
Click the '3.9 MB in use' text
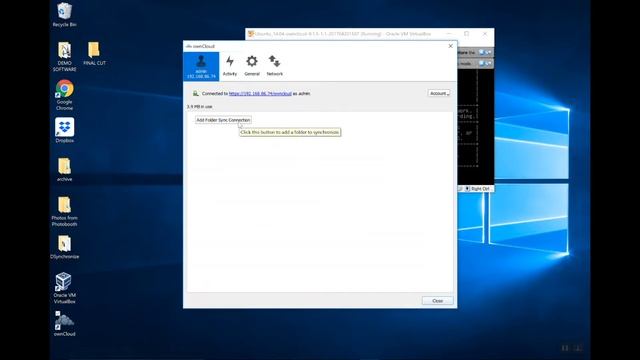coord(200,107)
